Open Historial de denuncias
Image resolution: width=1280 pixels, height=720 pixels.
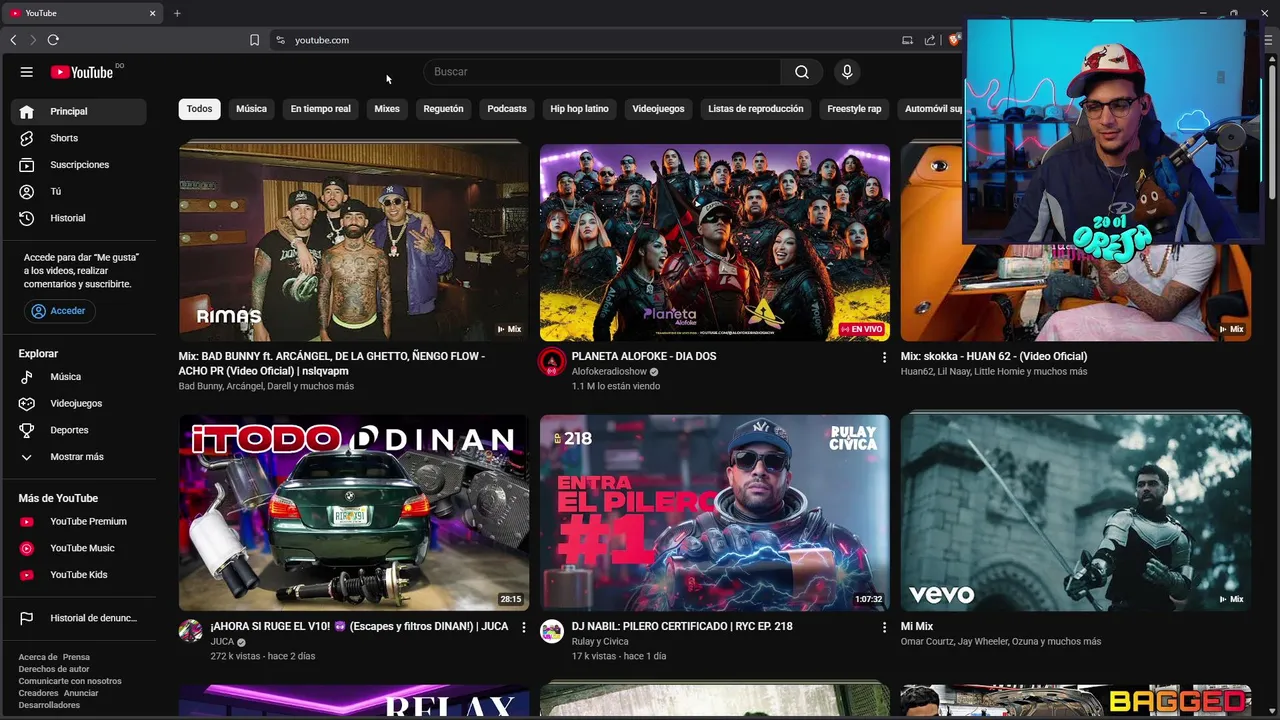click(79, 618)
